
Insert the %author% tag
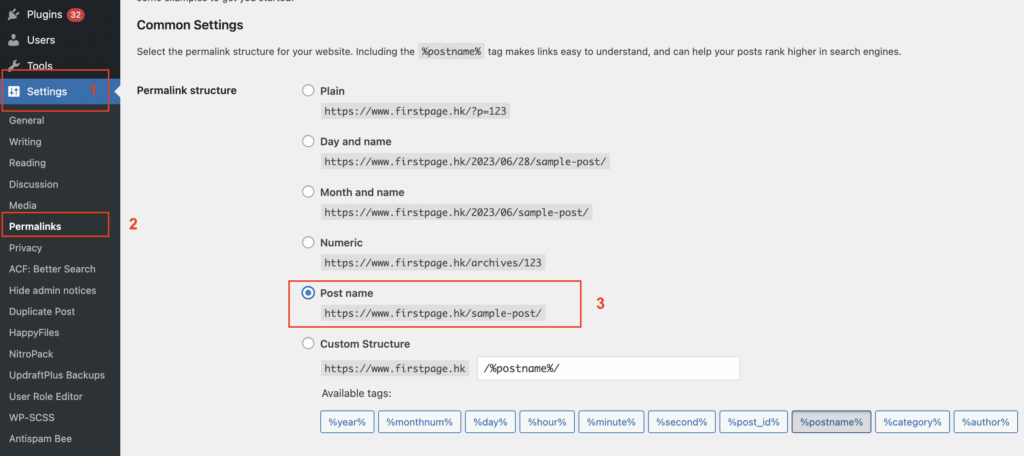(x=986, y=422)
